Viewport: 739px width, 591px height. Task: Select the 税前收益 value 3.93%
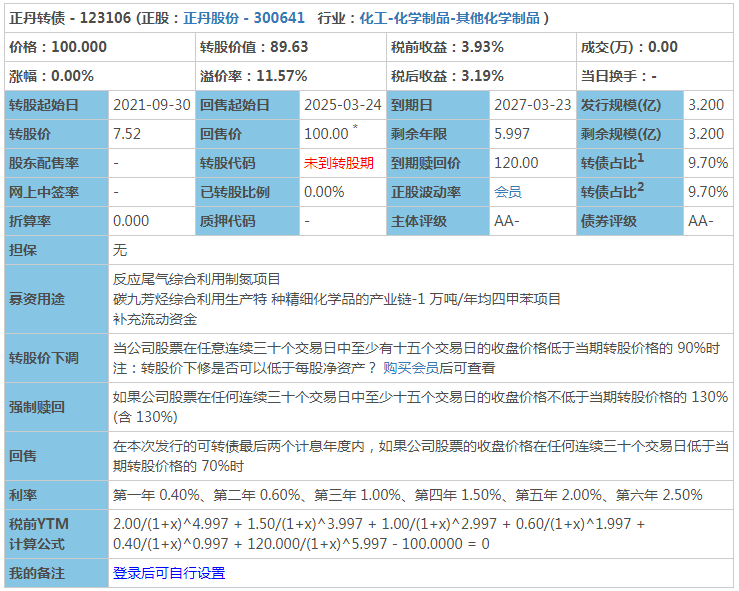point(482,47)
